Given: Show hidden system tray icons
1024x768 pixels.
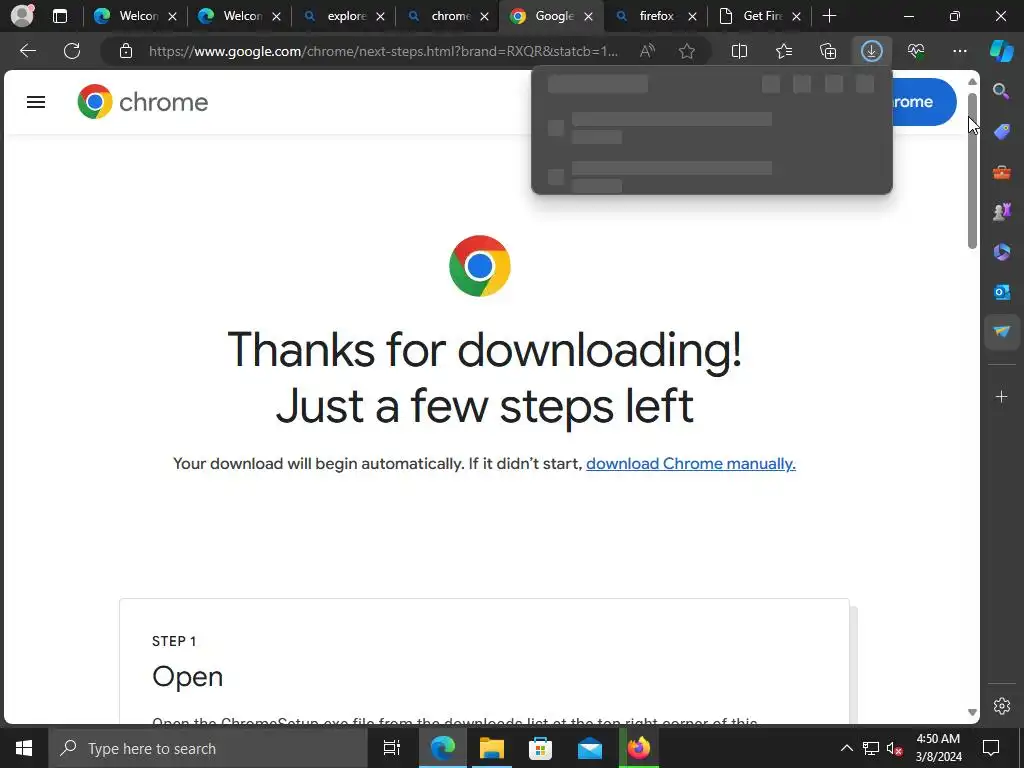Looking at the screenshot, I should (x=846, y=748).
